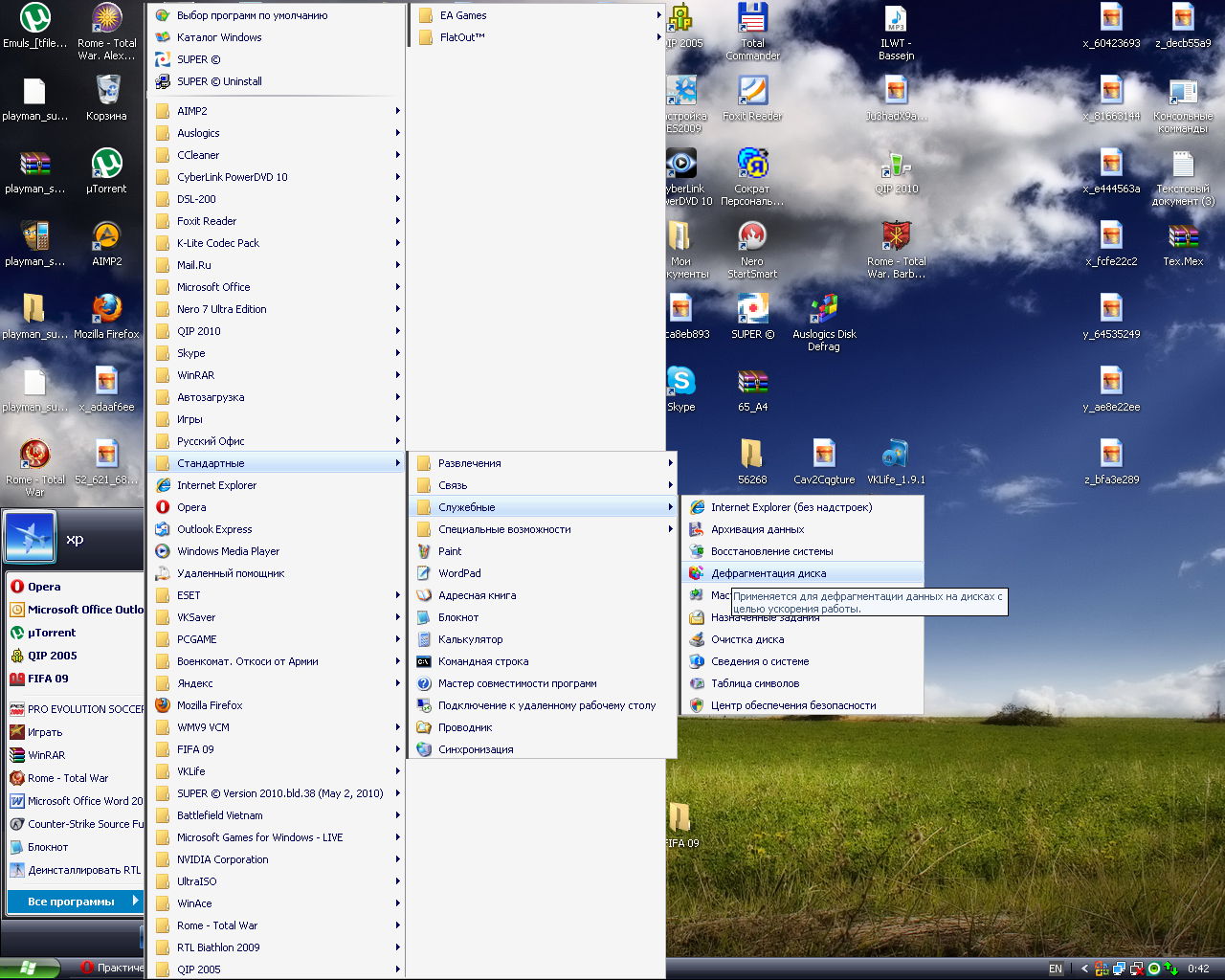The width and height of the screenshot is (1225, 980).
Task: Open the AIMP2 desktop icon
Action: [106, 243]
